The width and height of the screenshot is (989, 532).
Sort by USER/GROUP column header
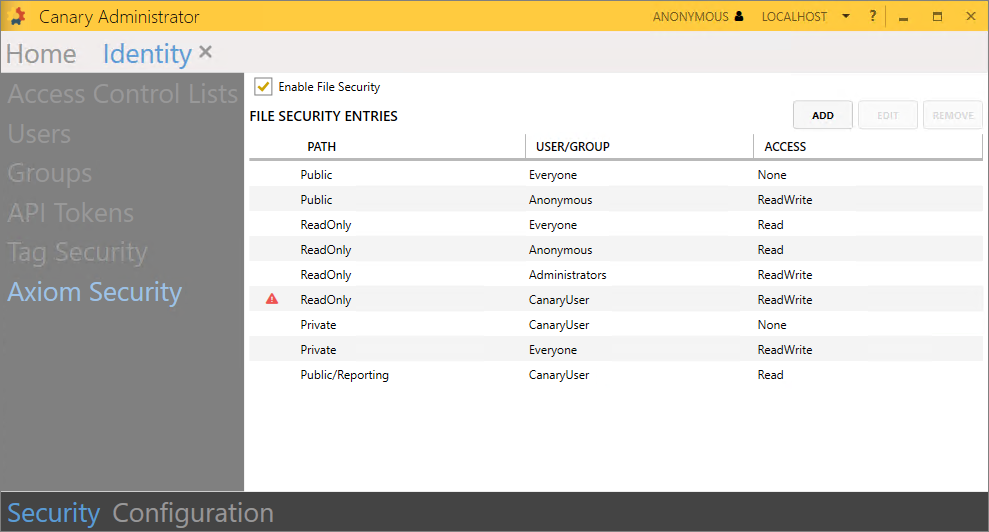[x=572, y=147]
